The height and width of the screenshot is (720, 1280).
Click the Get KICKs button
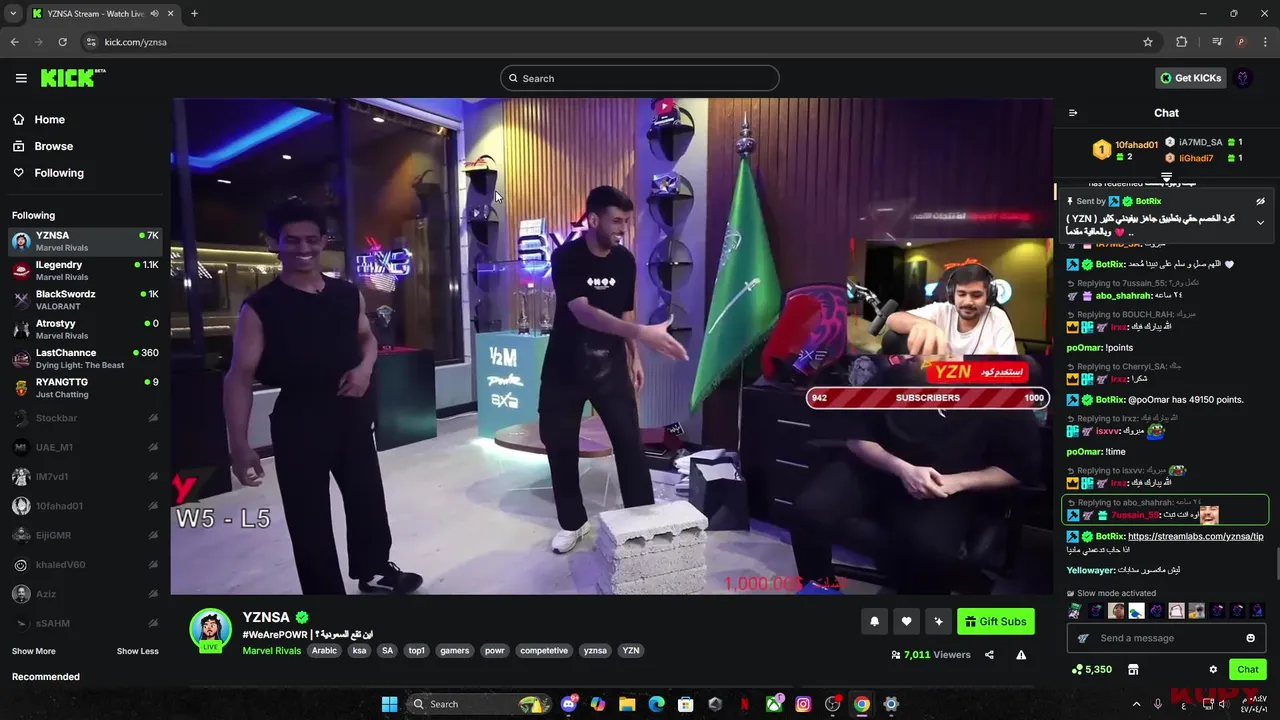tap(1190, 78)
